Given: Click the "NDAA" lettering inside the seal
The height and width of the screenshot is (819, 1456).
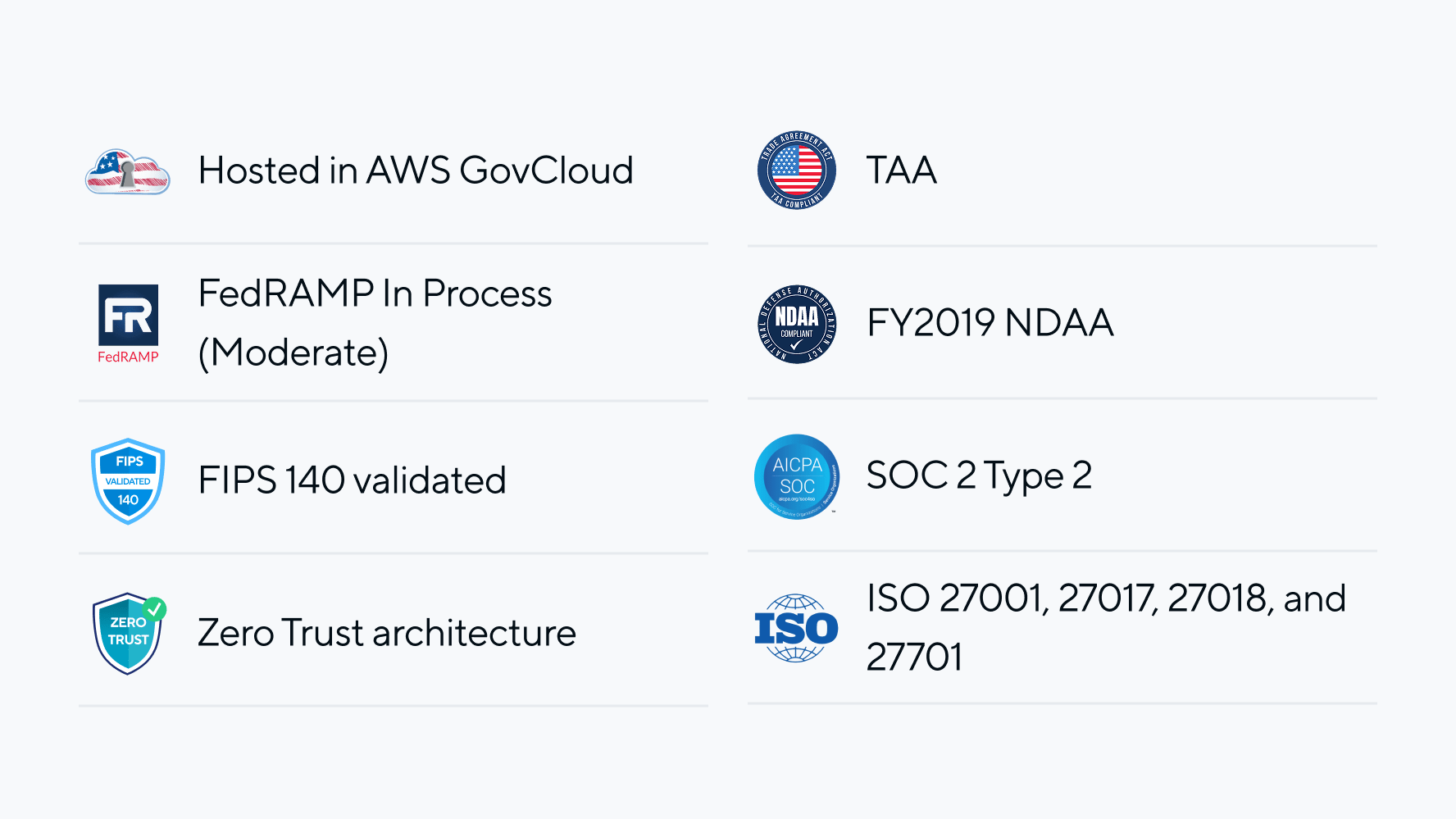Looking at the screenshot, I should 796,316.
